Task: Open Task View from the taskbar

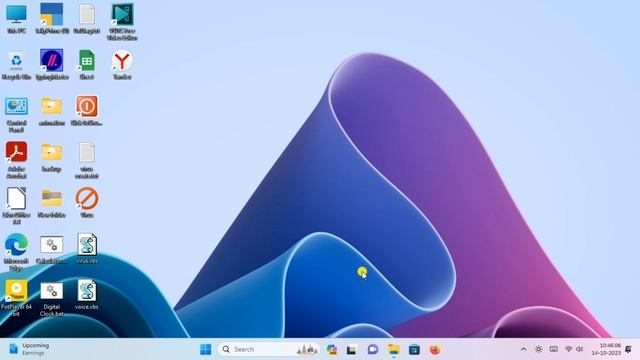Action: click(351, 349)
